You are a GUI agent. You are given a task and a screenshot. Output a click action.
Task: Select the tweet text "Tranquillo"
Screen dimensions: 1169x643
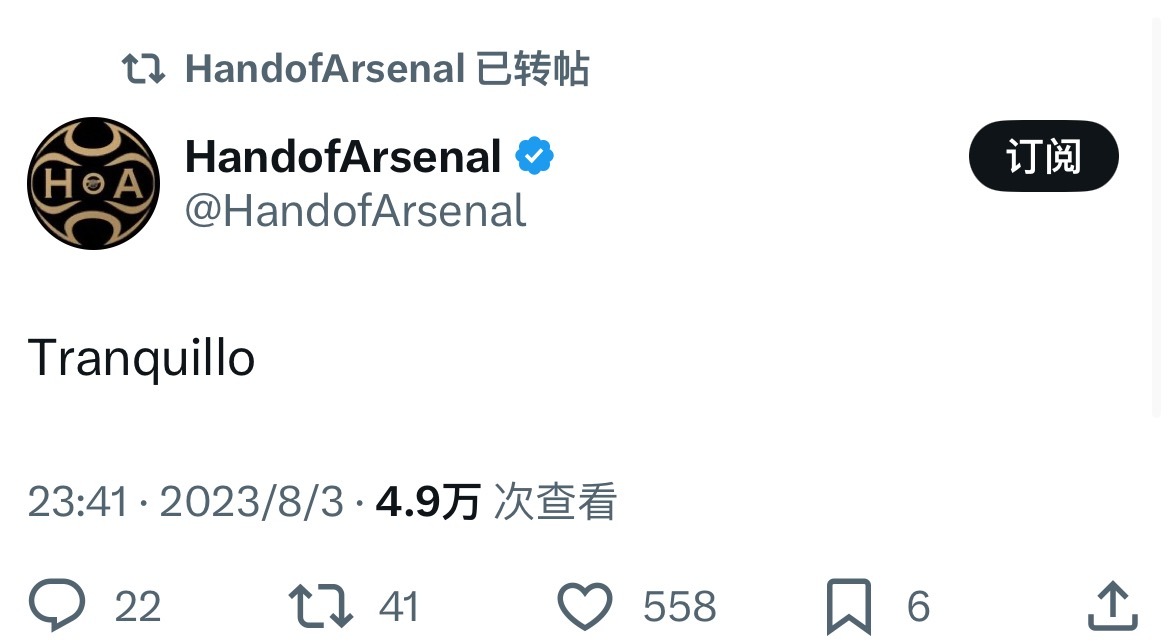pyautogui.click(x=141, y=358)
